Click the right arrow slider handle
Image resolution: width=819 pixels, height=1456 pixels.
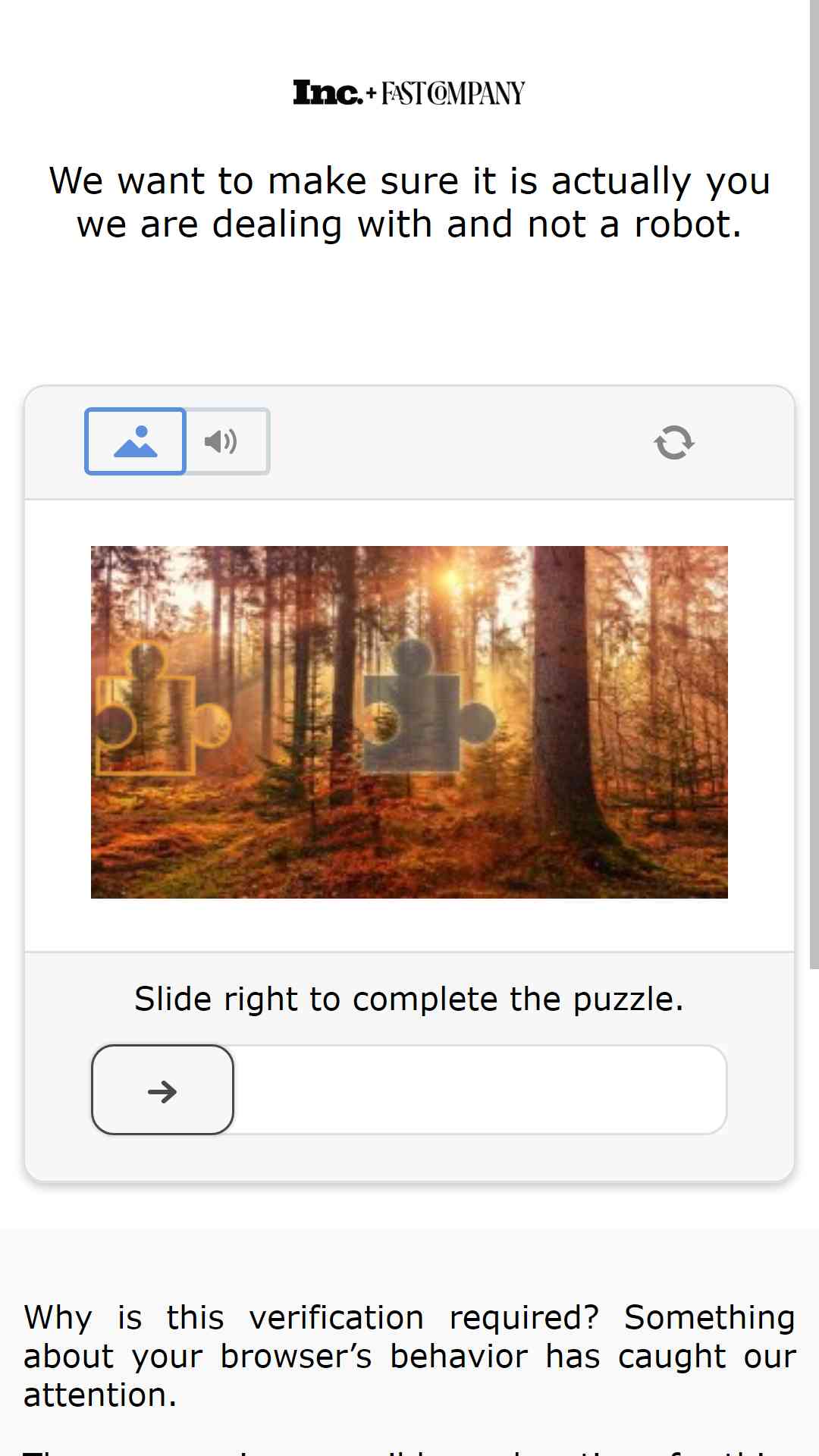pyautogui.click(x=162, y=1090)
